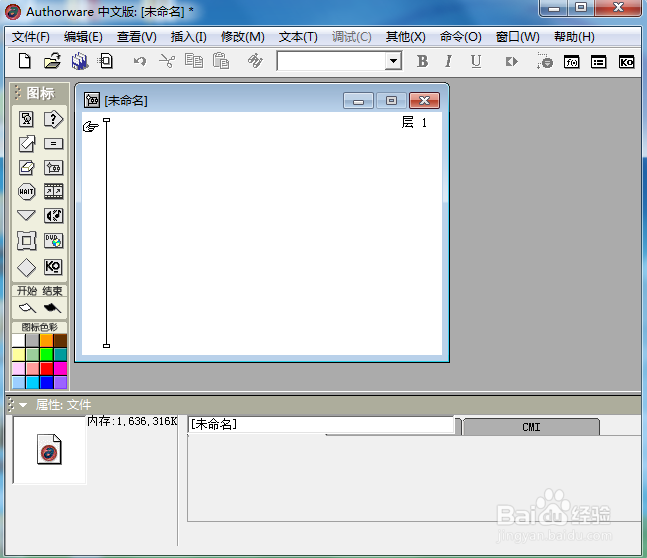Select the Sound icon in palette
Image resolution: width=647 pixels, height=558 pixels.
pos(53,215)
